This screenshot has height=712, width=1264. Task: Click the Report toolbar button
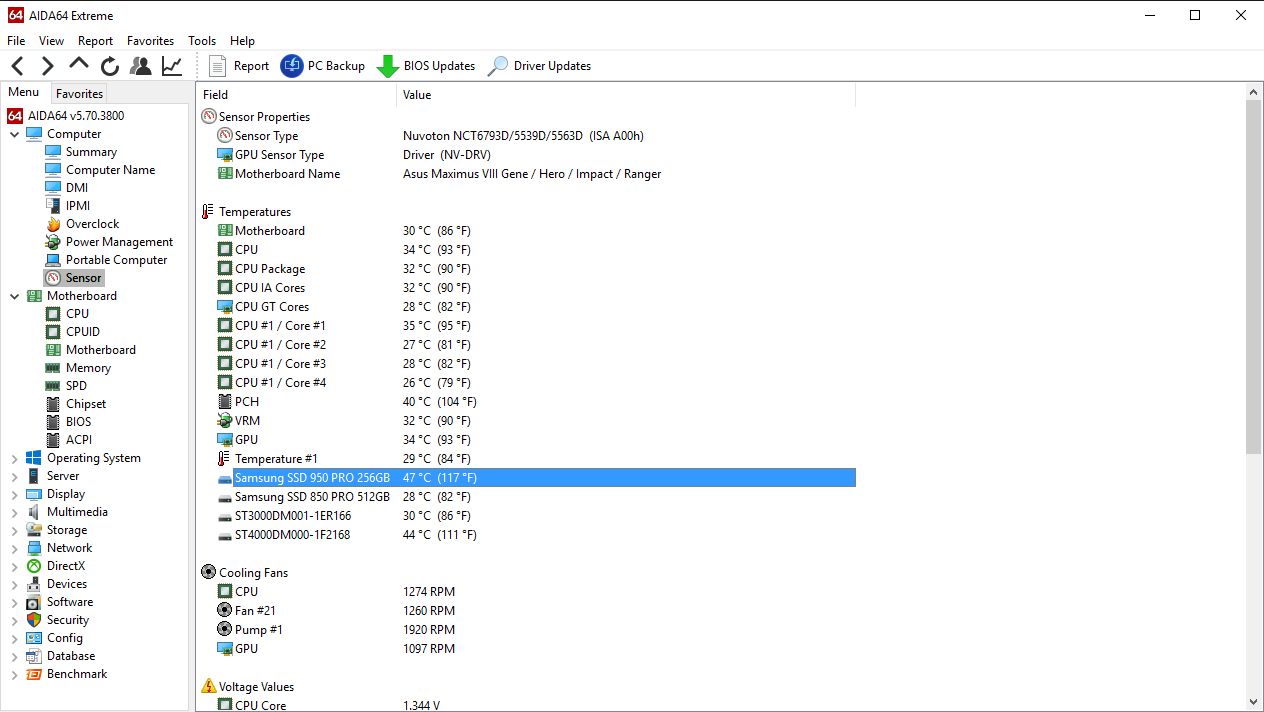coord(239,66)
